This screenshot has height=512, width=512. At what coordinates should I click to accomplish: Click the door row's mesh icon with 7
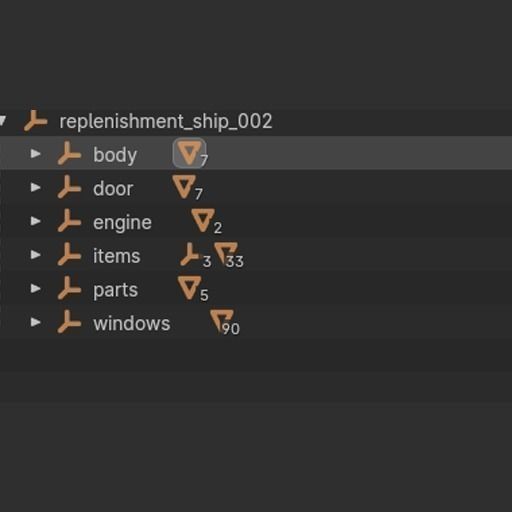coord(186,188)
